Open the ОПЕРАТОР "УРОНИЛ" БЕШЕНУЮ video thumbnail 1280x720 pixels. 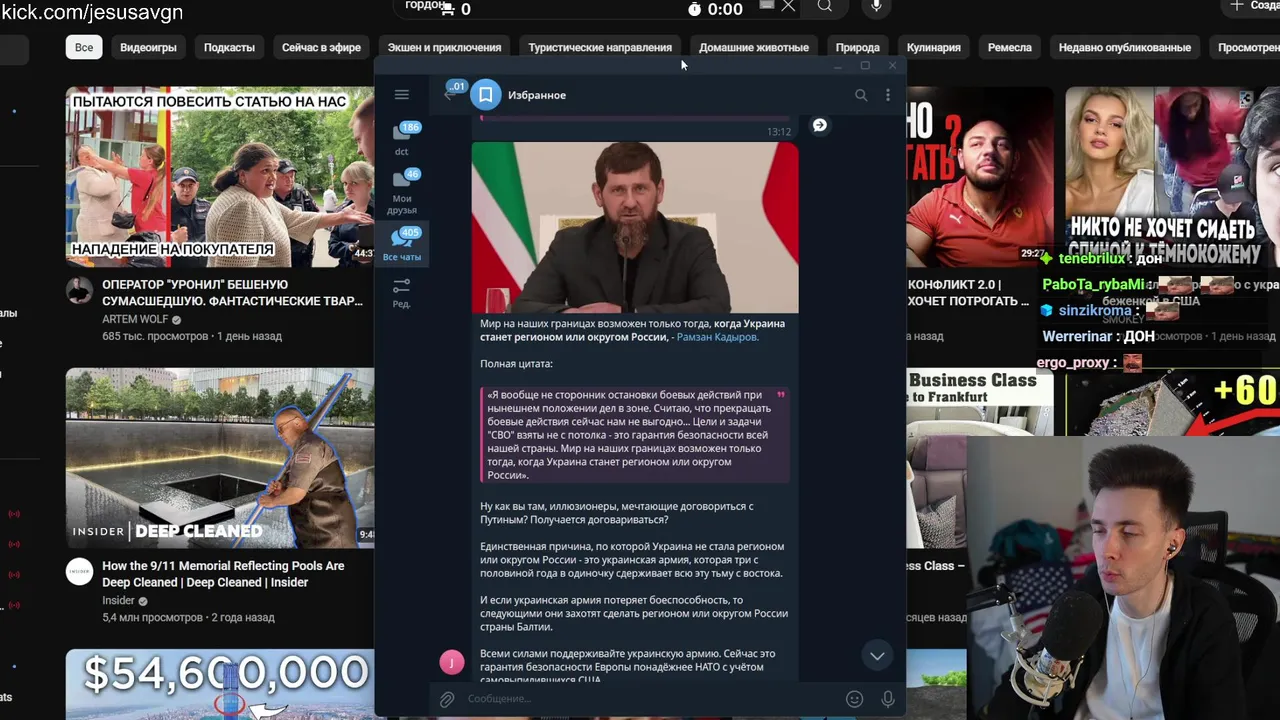220,177
